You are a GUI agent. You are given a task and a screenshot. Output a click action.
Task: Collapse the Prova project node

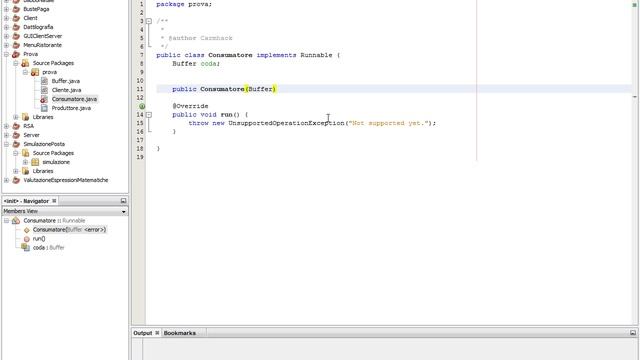[7, 54]
